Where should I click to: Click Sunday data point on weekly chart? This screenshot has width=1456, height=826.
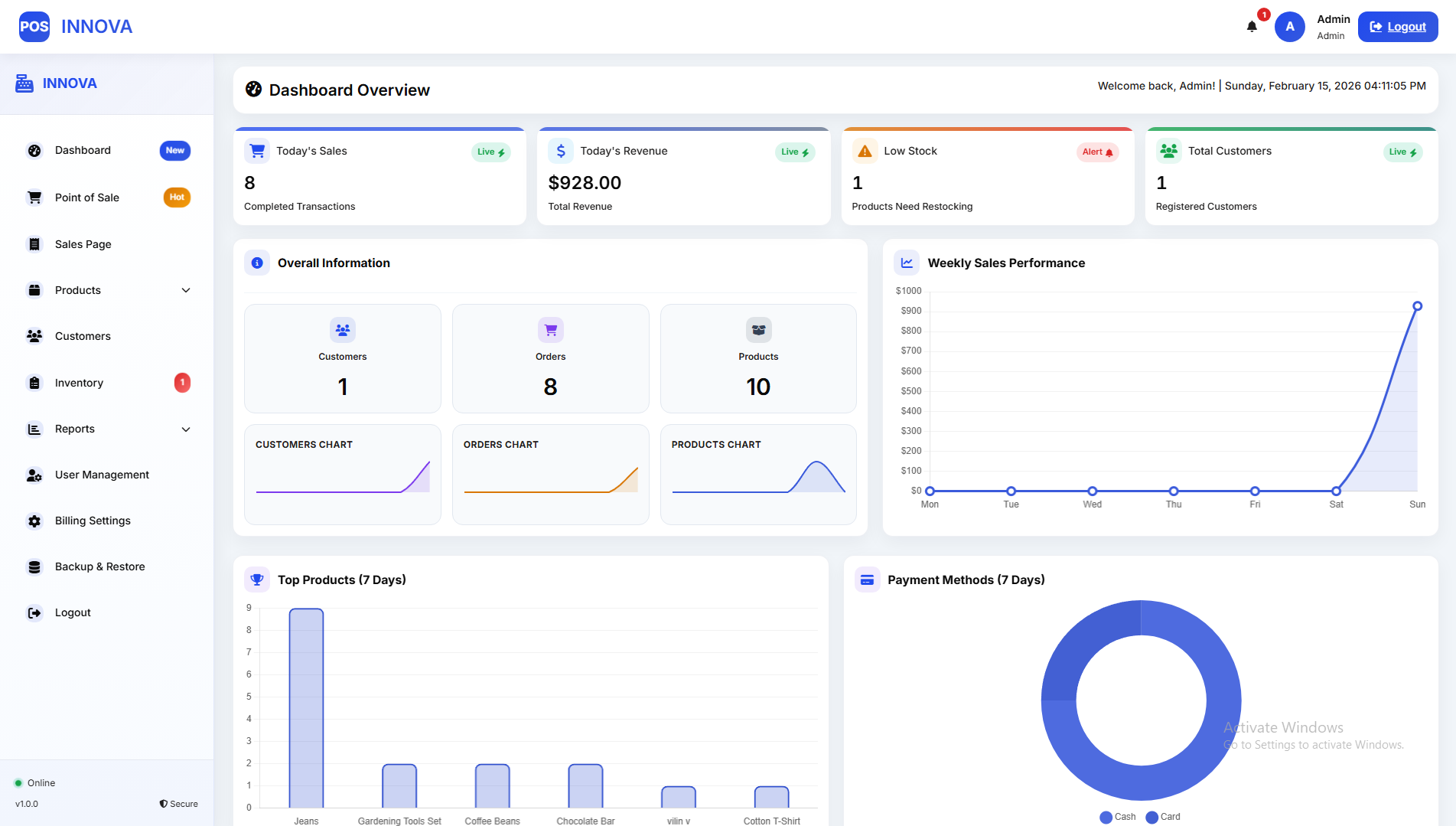1417,306
